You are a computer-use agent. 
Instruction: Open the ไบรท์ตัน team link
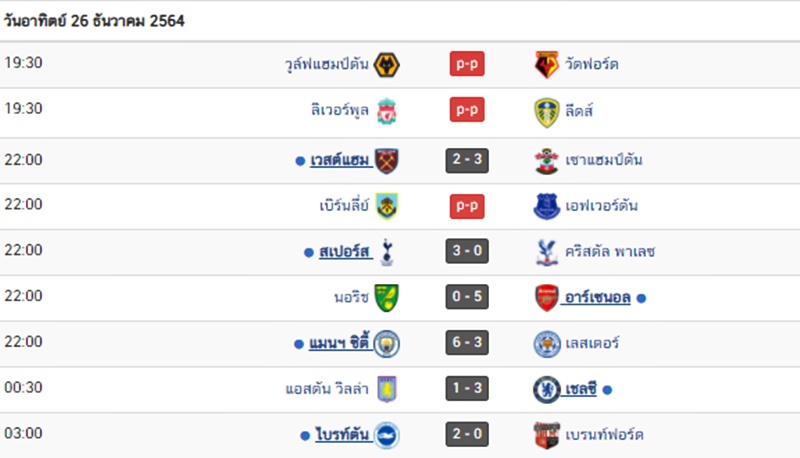[x=342, y=435]
